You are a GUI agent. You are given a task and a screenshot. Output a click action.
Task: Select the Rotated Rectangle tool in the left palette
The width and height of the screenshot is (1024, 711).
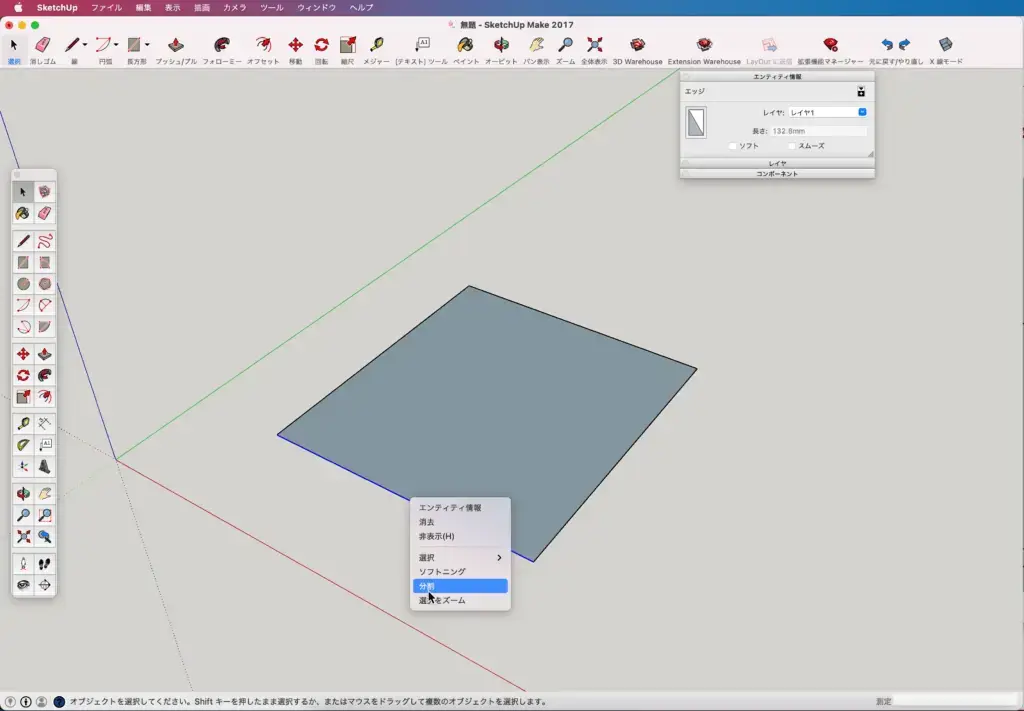pyautogui.click(x=44, y=262)
